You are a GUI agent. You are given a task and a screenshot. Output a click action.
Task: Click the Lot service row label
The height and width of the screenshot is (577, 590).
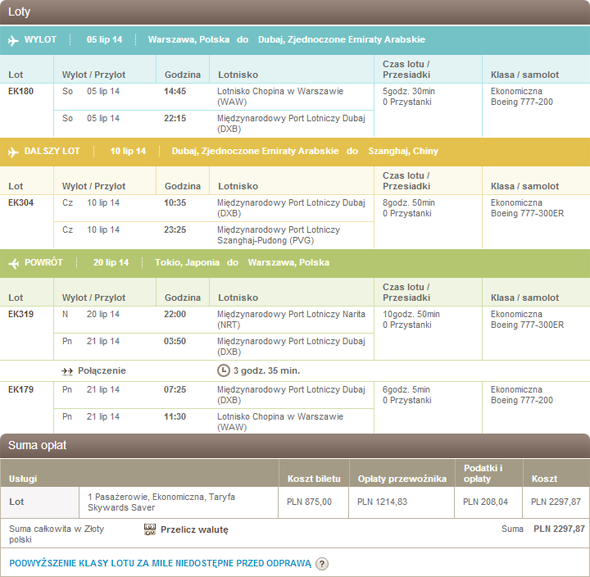coord(17,502)
